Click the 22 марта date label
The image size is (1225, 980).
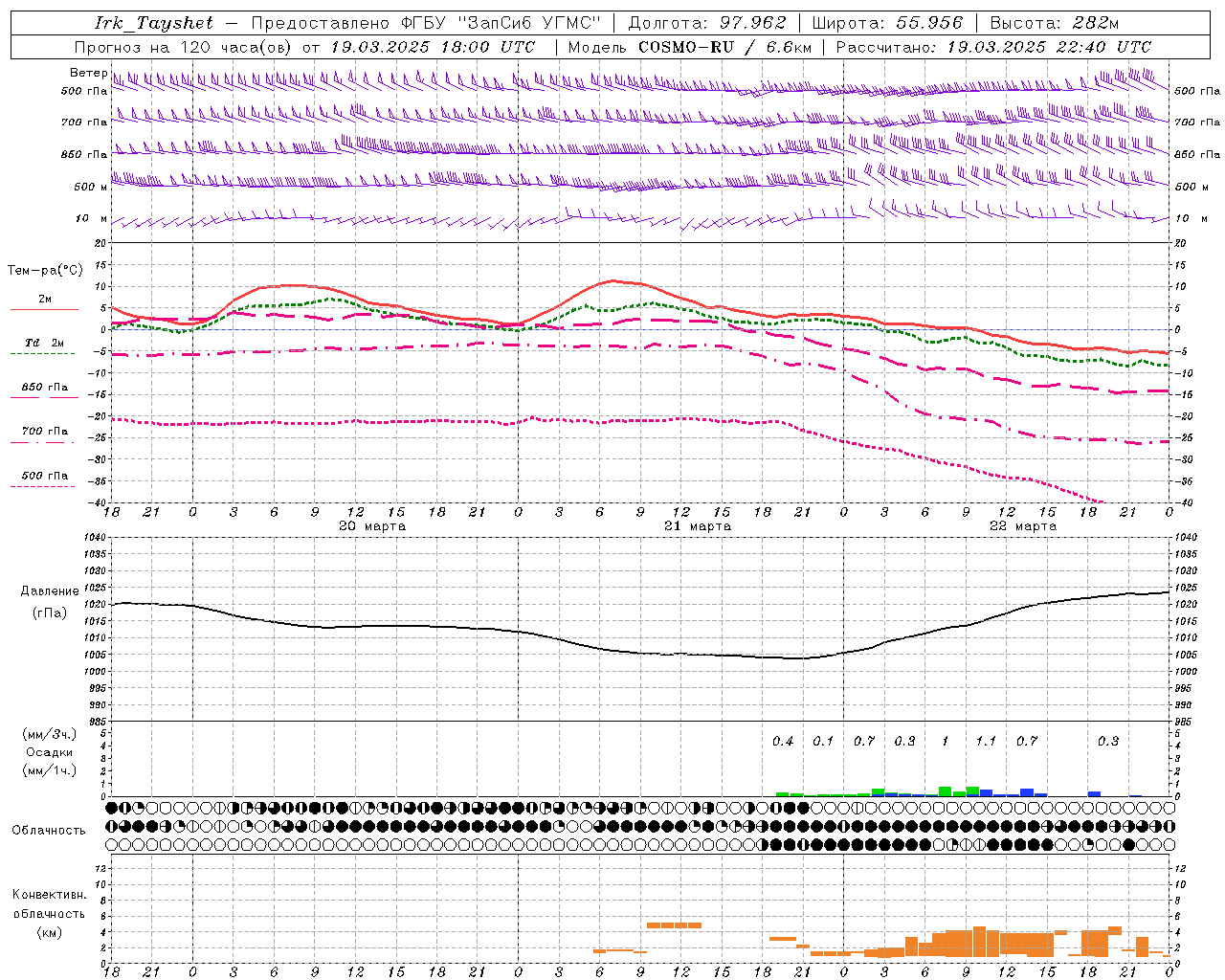pyautogui.click(x=1023, y=526)
